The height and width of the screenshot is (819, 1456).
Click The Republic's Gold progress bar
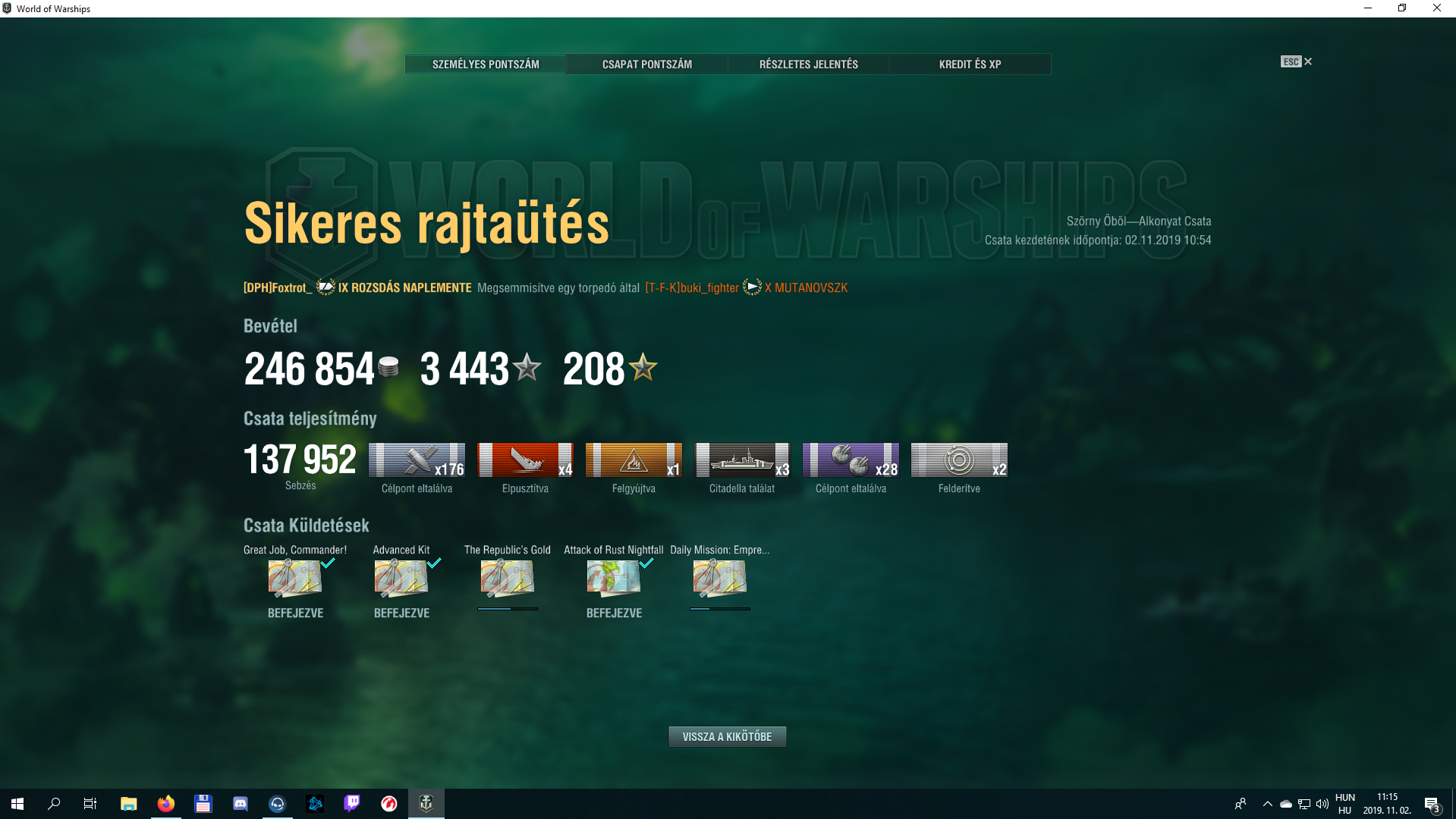[508, 608]
